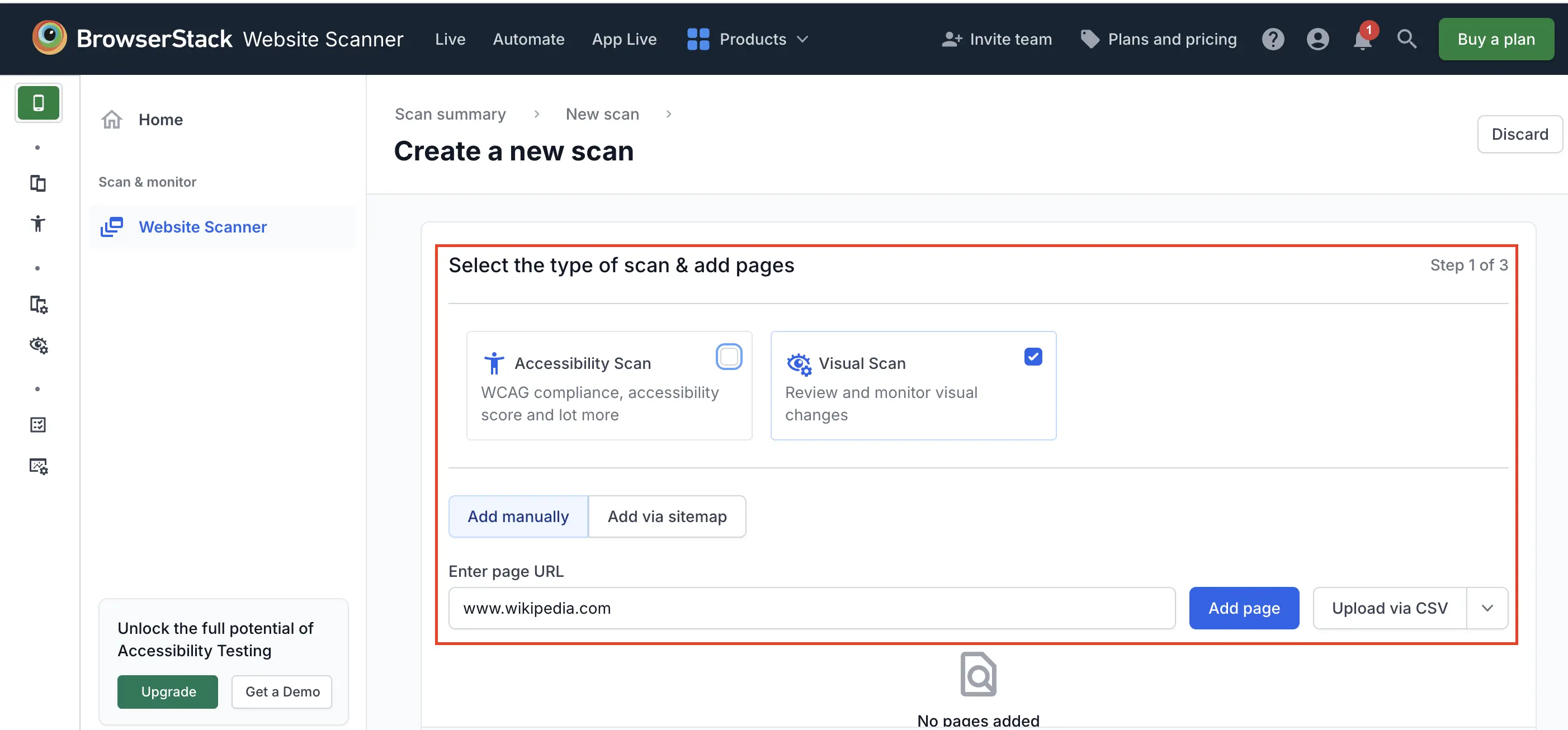The image size is (1568, 730).
Task: Click the Visual Scan eye icon
Action: point(799,364)
